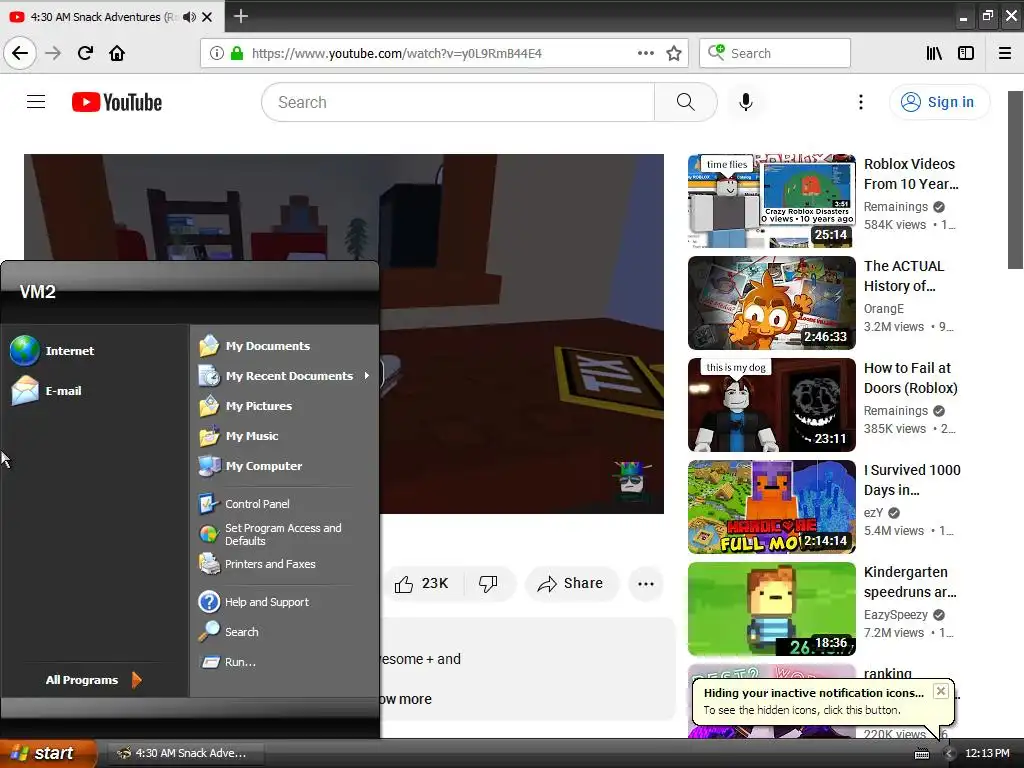The image size is (1024, 768).
Task: Open a new tab with the plus button
Action: (x=240, y=16)
